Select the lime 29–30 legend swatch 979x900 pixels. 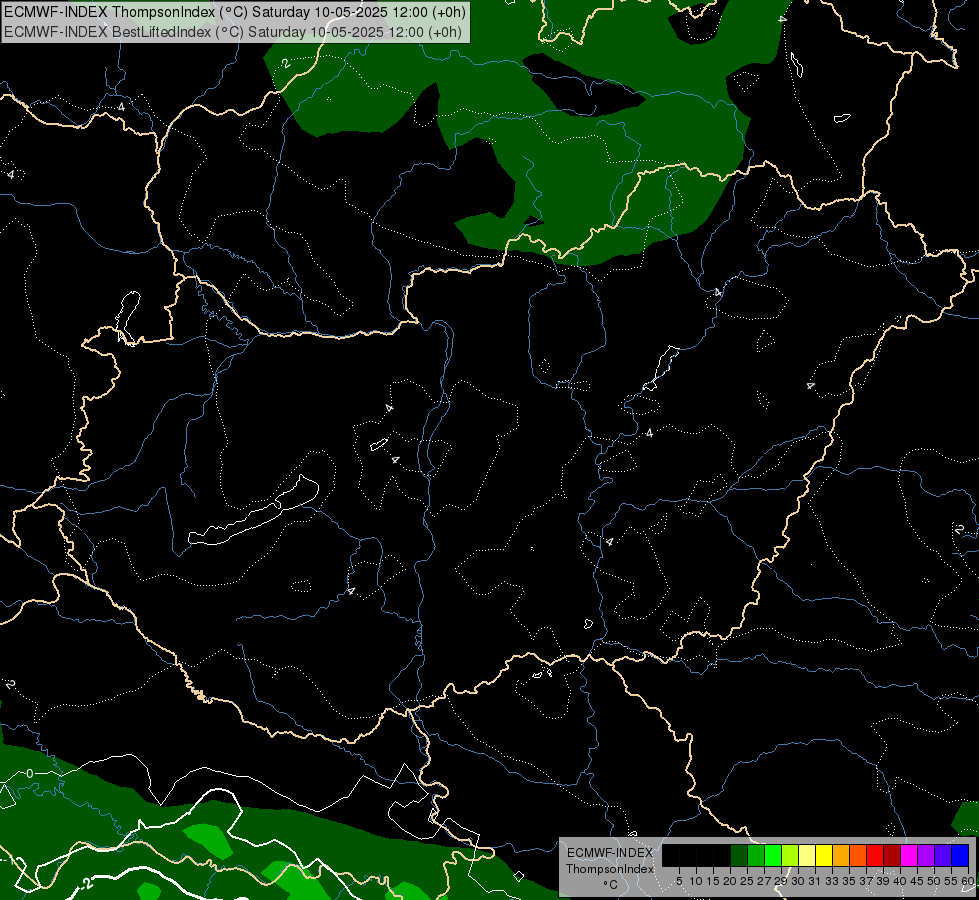pos(790,855)
